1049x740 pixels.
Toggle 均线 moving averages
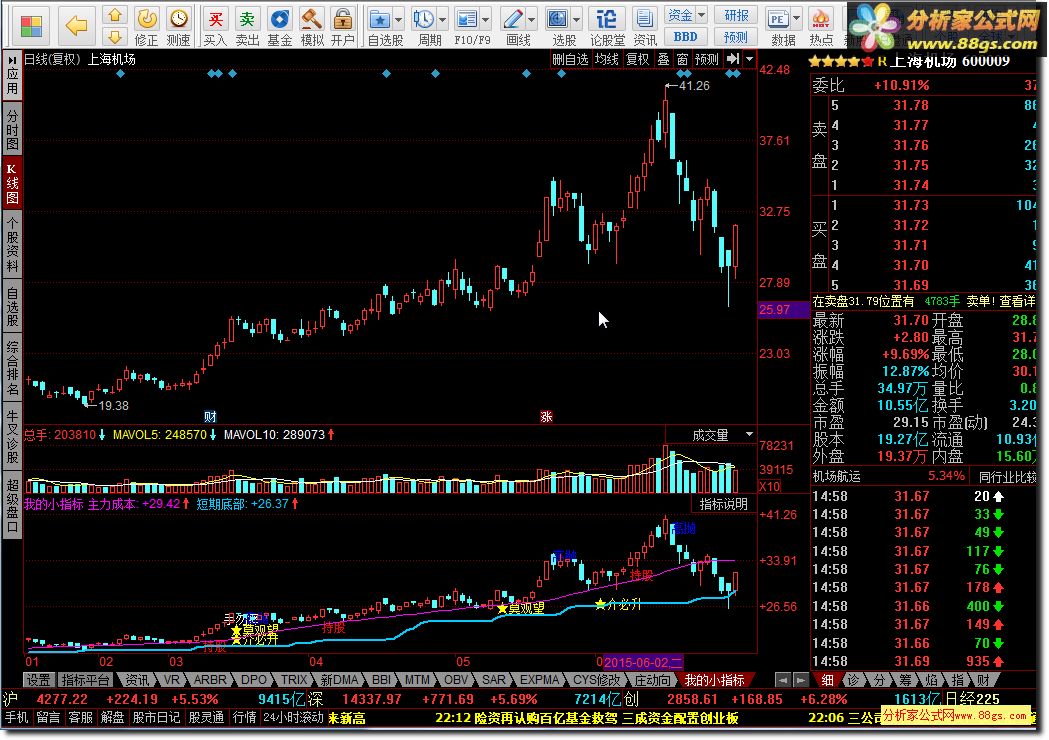[x=607, y=59]
